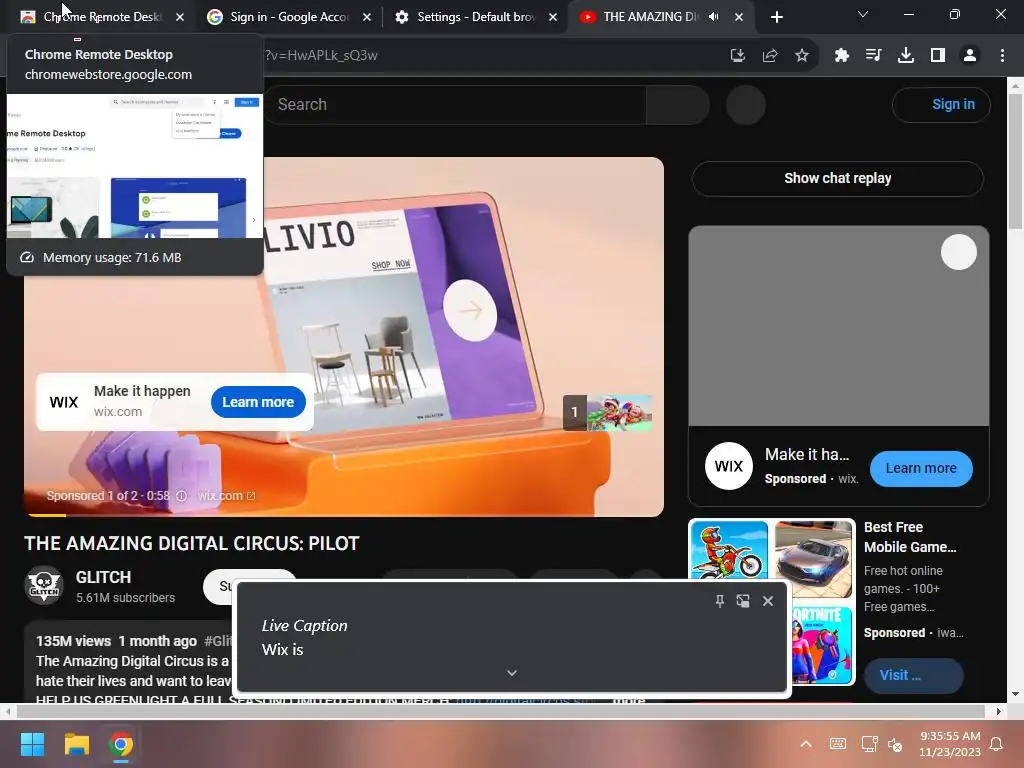Switch to Sign in - Google Account tab
Screen dimensions: 1024x768
pyautogui.click(x=289, y=17)
